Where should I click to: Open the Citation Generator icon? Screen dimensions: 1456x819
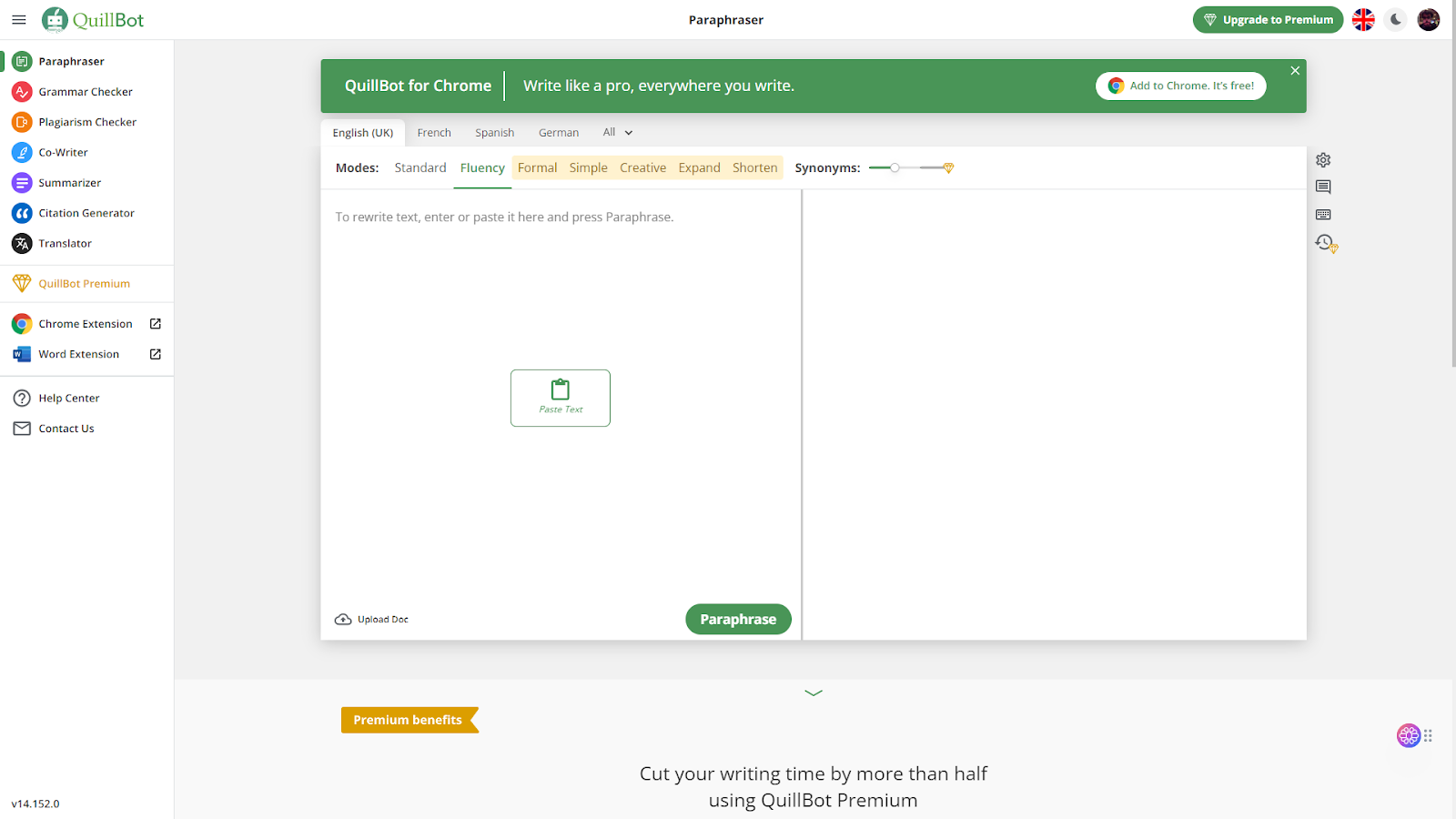[22, 213]
